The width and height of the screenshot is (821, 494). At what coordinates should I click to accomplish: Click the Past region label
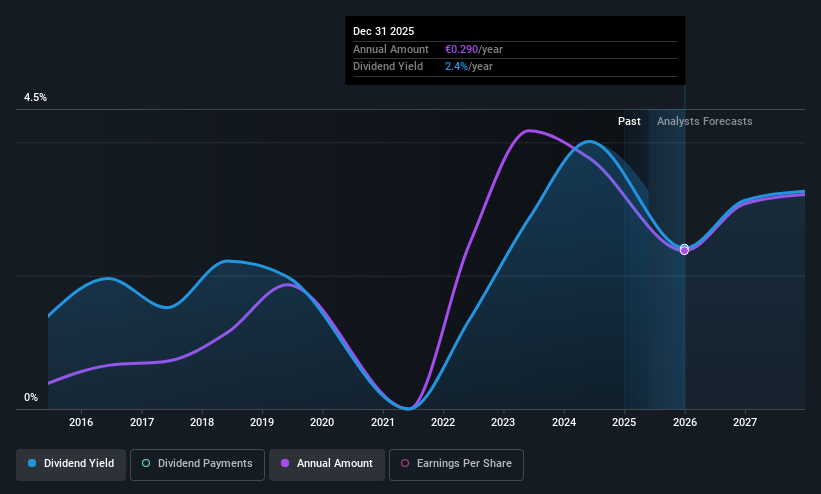click(629, 121)
